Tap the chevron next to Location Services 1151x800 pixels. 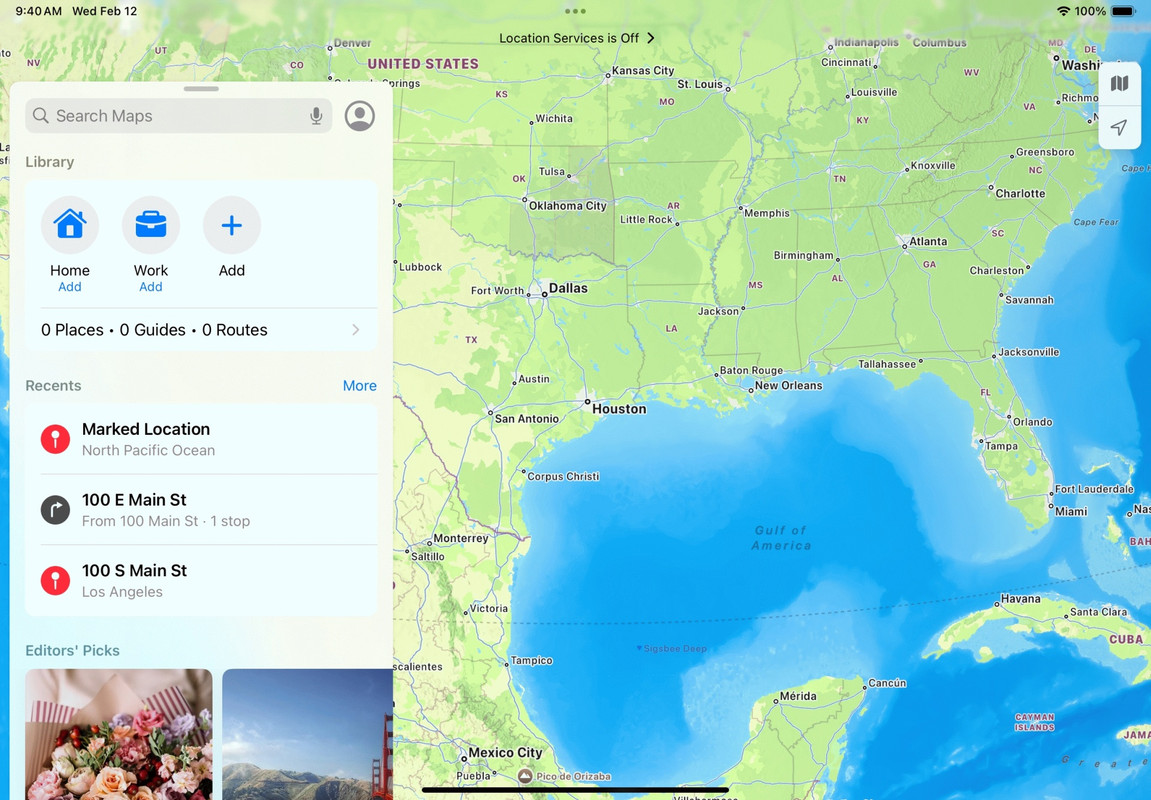(650, 38)
